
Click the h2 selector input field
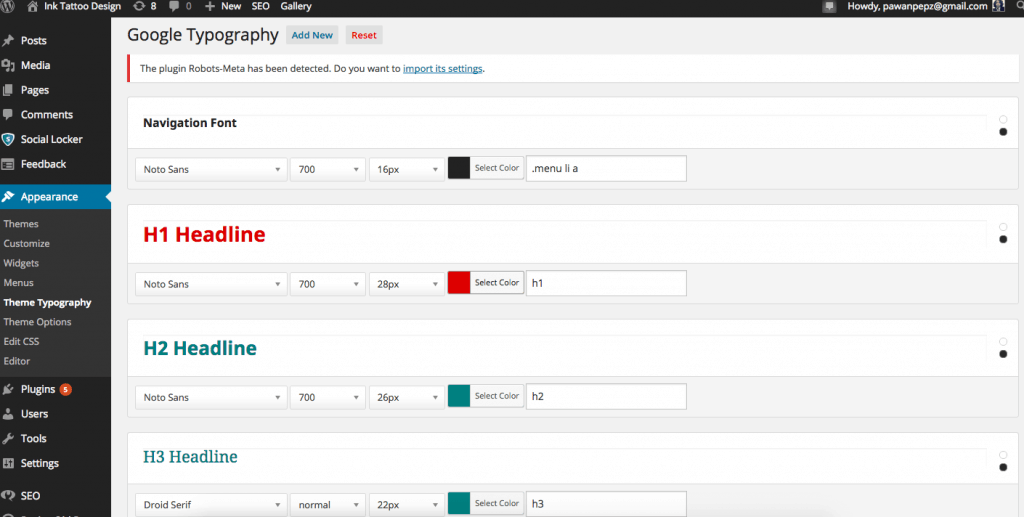[x=606, y=396]
